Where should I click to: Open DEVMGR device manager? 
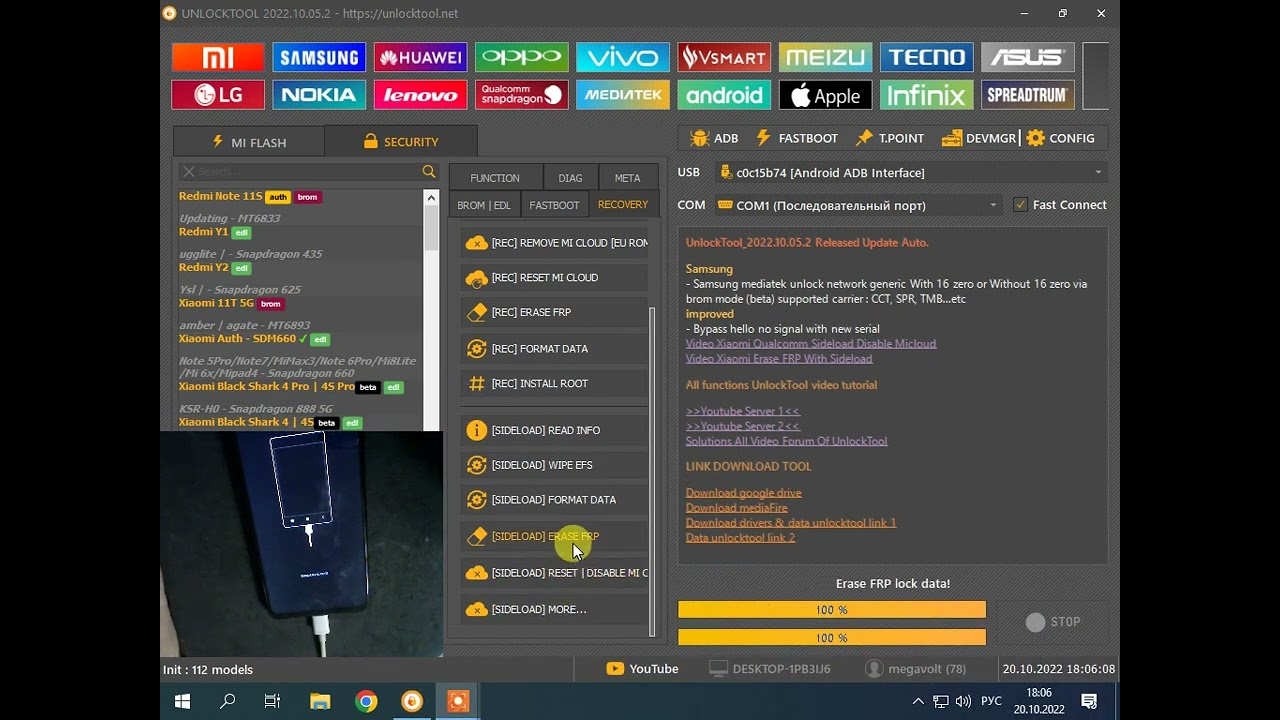click(979, 138)
